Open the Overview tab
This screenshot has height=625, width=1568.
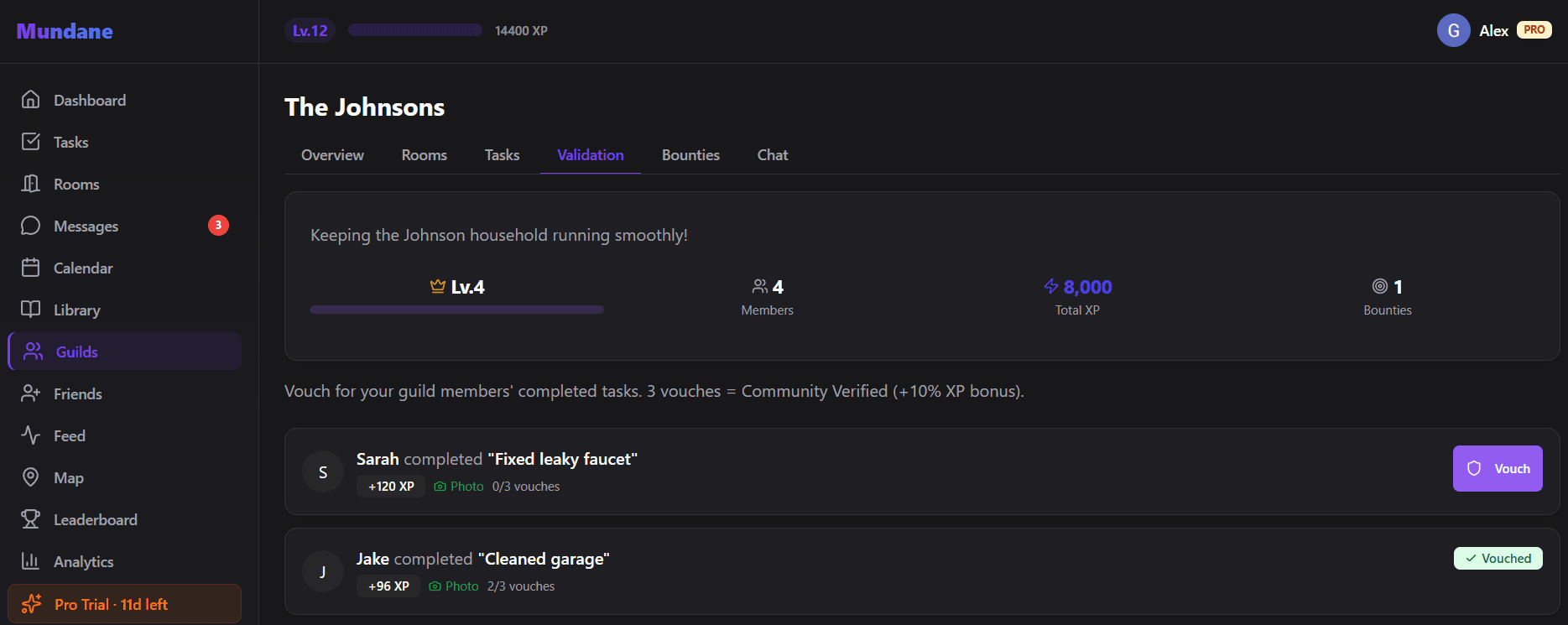pos(332,155)
